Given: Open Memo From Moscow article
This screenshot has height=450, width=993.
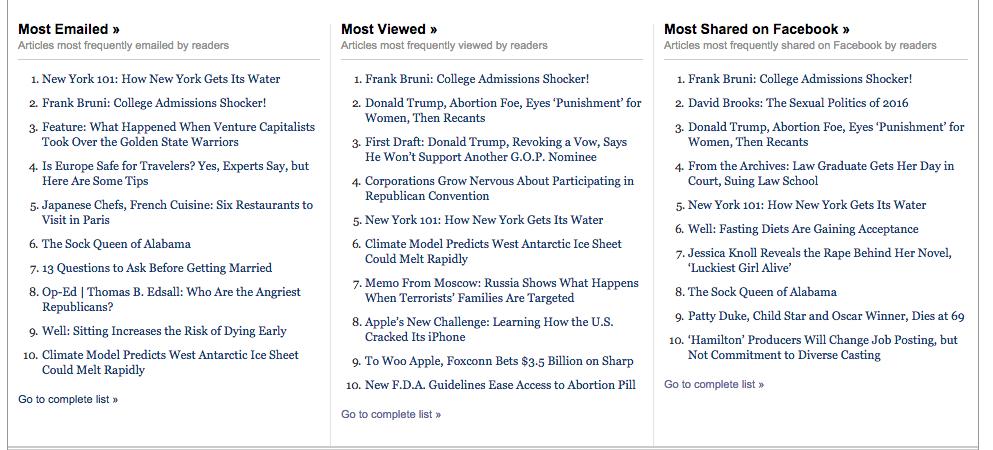Looking at the screenshot, I should click(x=501, y=291).
